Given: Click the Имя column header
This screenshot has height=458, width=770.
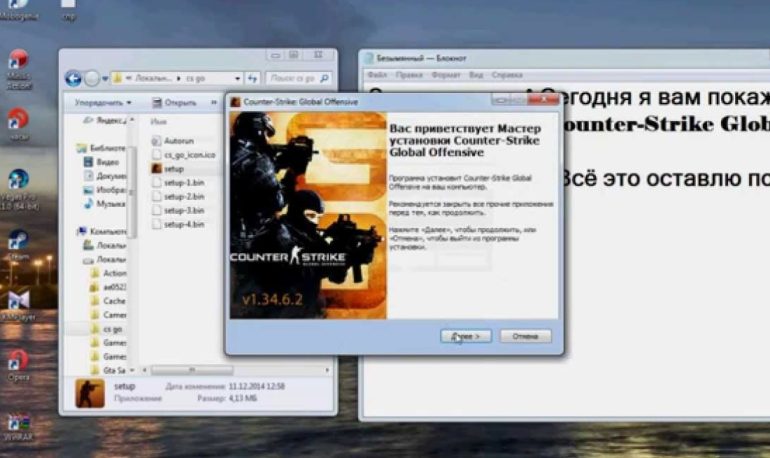Looking at the screenshot, I should click(159, 122).
